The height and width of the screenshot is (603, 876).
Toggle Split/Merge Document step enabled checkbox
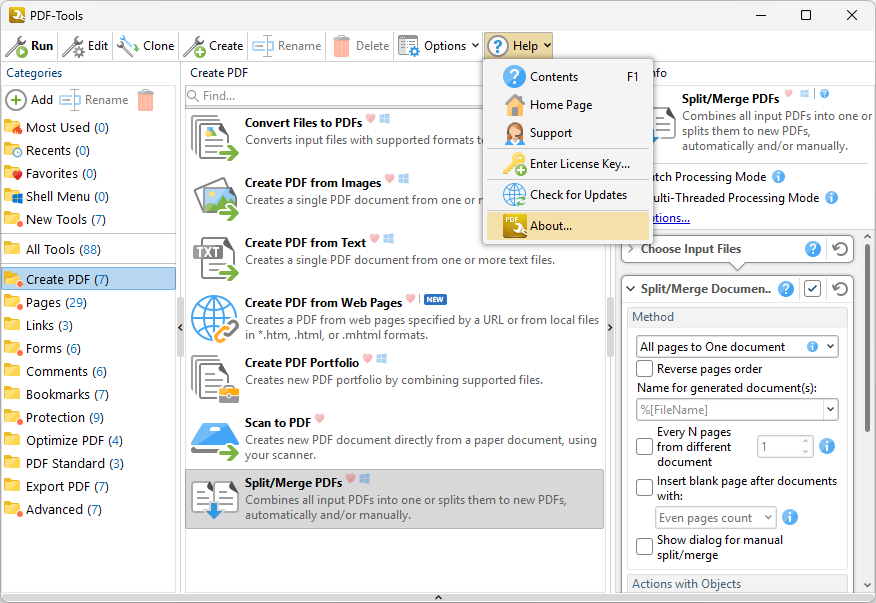[812, 289]
